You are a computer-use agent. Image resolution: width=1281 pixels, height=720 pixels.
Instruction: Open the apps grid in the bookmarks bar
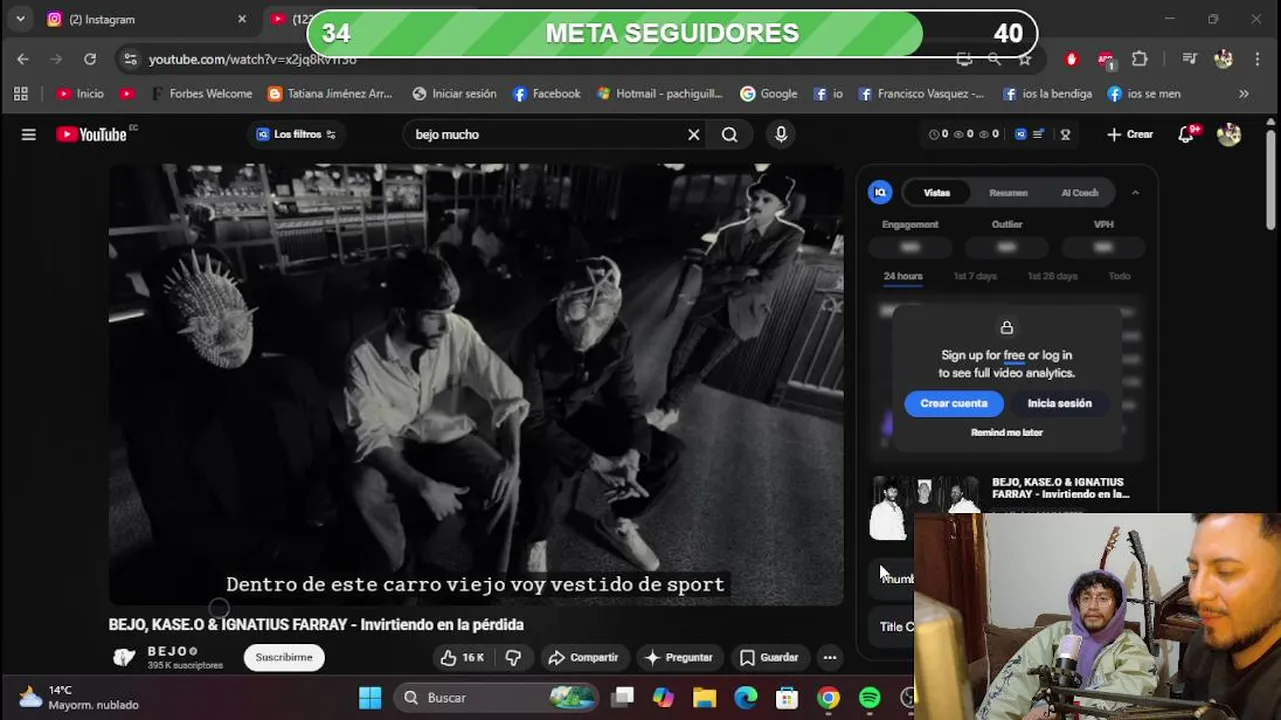coord(20,93)
